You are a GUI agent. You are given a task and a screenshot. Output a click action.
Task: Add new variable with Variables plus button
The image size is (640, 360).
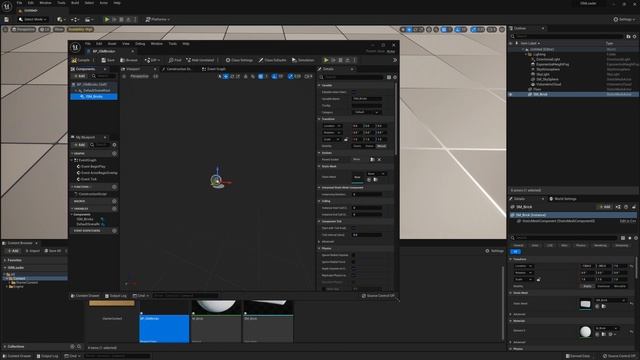114,209
